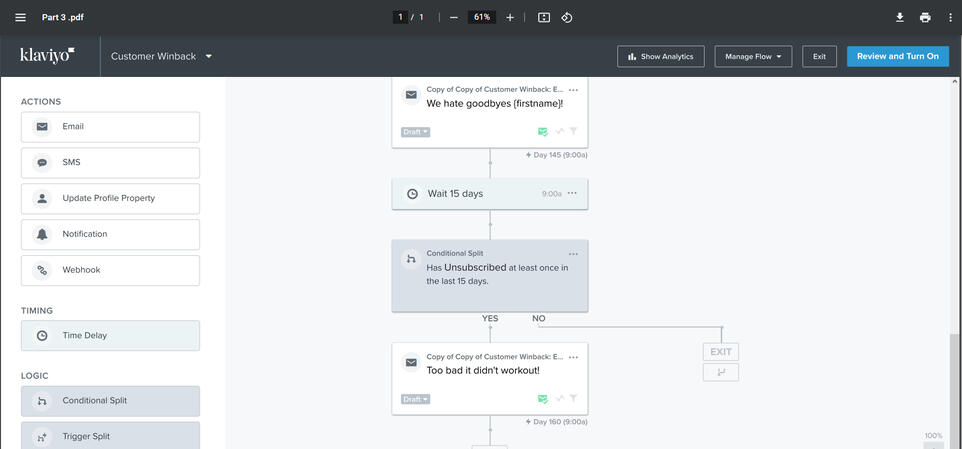The image size is (962, 449).
Task: Open Draft status dropdown on 'We hate goodbyes' email
Action: (415, 132)
